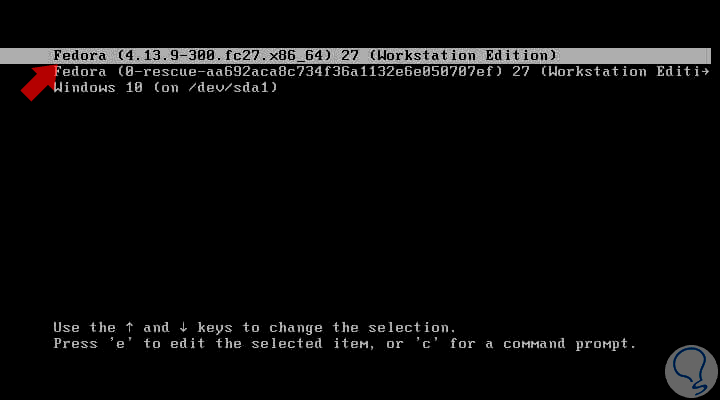
Task: Select the Fedora 0-rescue boot entry
Action: 381,72
